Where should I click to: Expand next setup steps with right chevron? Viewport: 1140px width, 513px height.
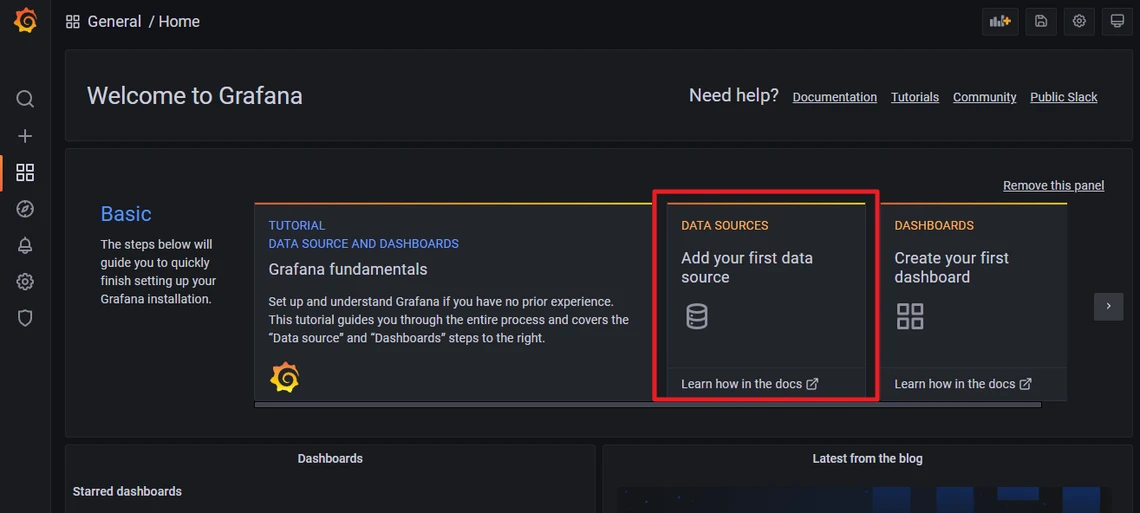1108,306
